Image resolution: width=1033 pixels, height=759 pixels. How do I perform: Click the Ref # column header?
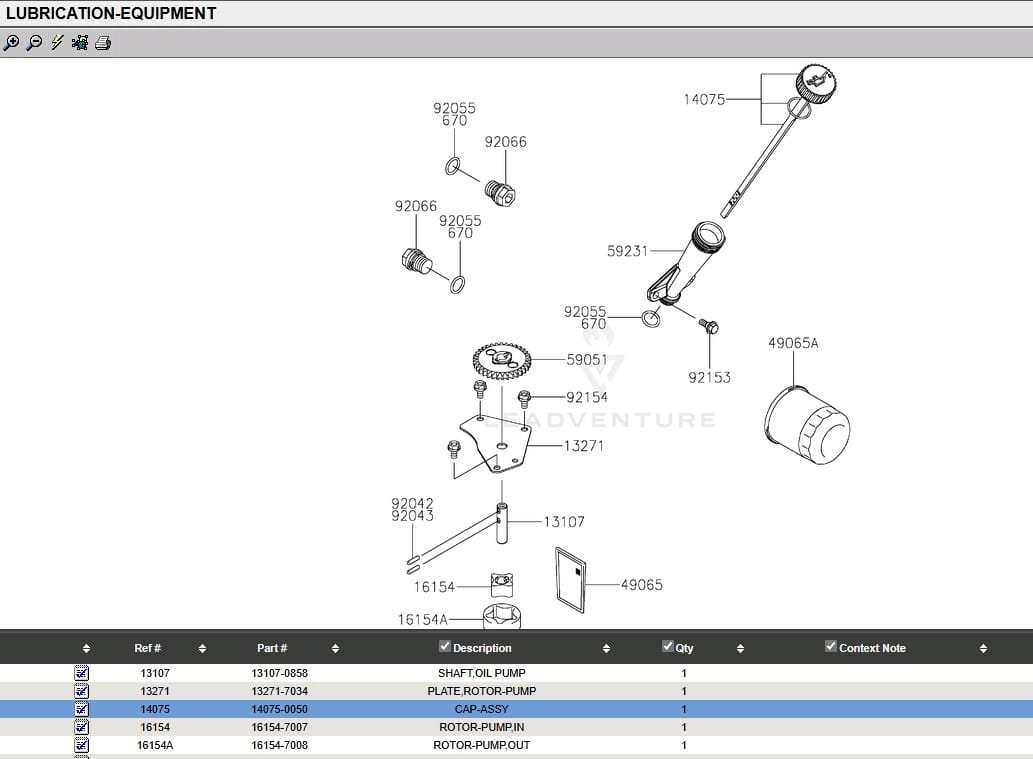pos(147,648)
